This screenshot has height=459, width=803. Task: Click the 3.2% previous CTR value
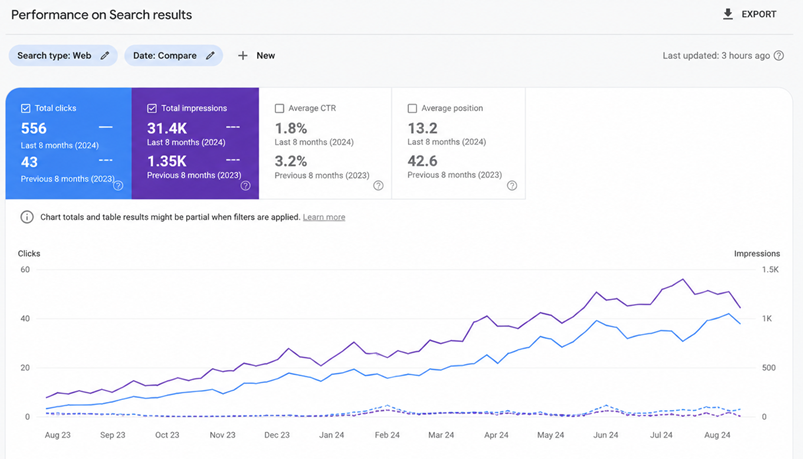tap(291, 161)
